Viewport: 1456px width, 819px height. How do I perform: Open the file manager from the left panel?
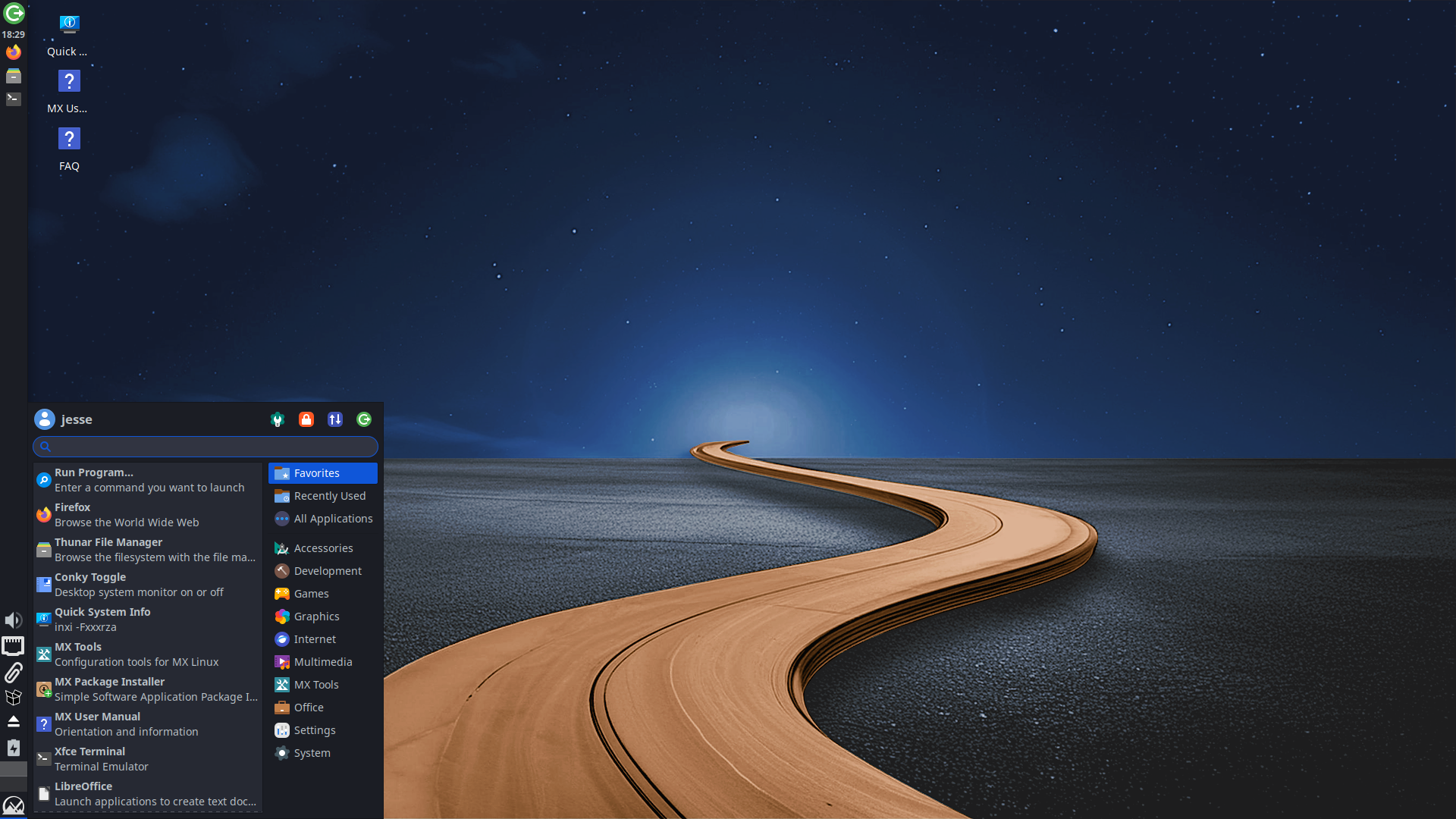(14, 76)
